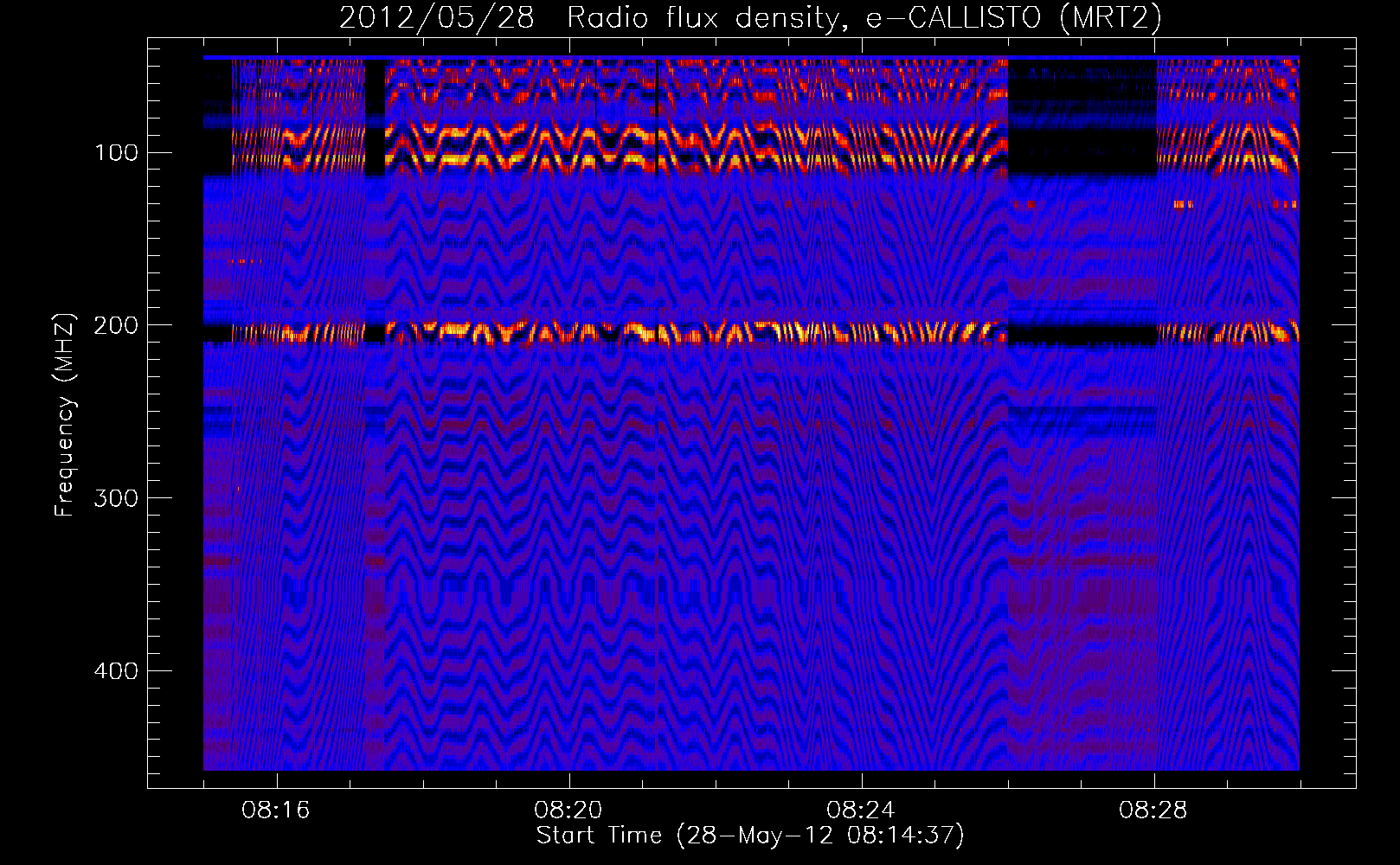
Task: Click the '08:20' time tick label
Action: point(568,810)
